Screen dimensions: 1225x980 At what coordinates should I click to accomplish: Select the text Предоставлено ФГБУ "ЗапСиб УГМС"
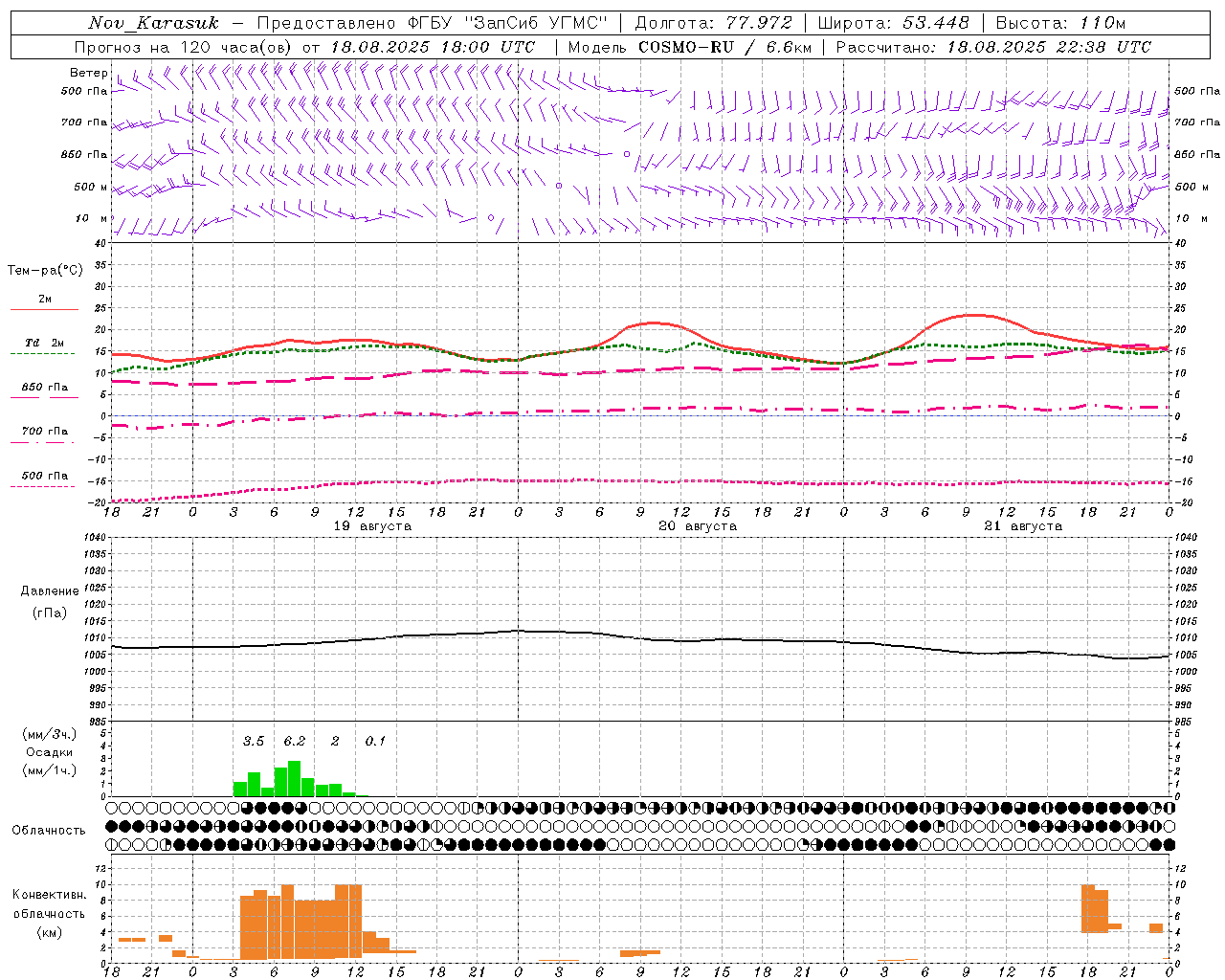tap(432, 23)
